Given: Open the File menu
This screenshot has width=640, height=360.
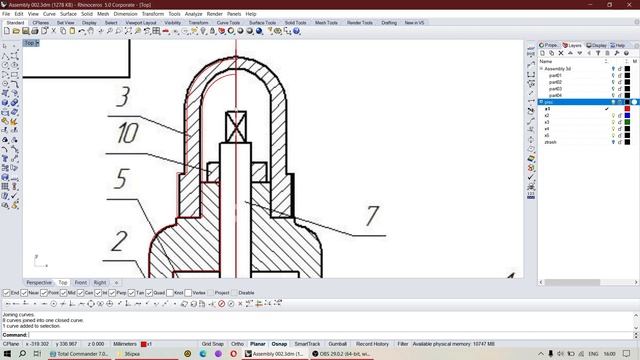Looking at the screenshot, I should [6, 14].
